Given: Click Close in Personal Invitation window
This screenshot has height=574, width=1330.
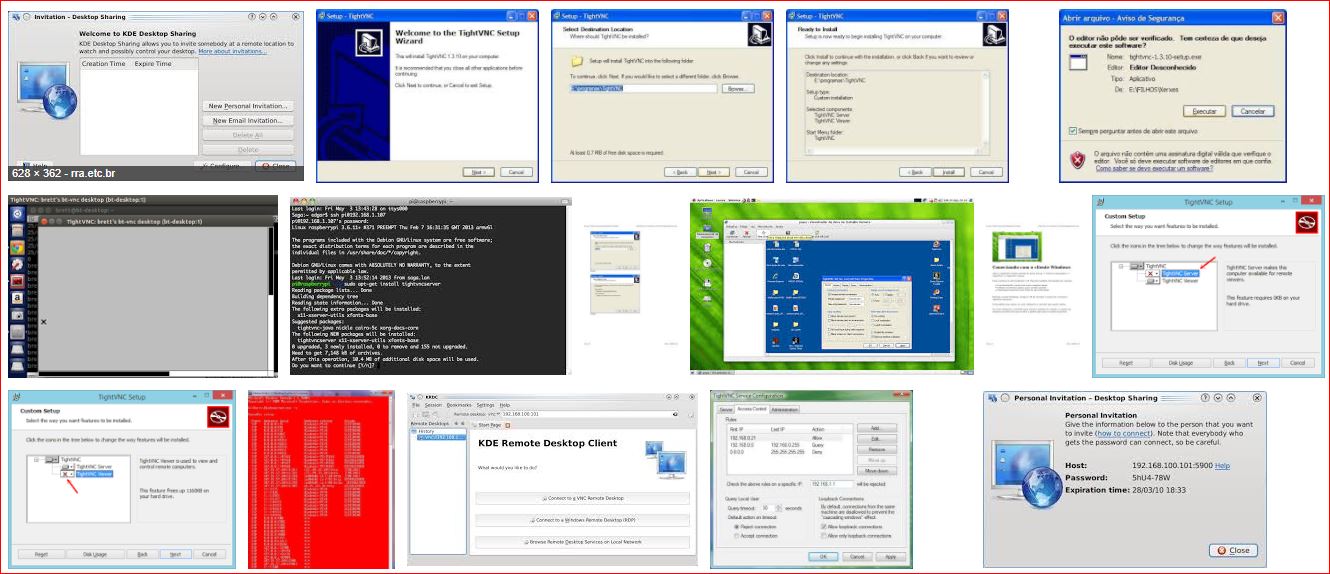Looking at the screenshot, I should click(1233, 551).
